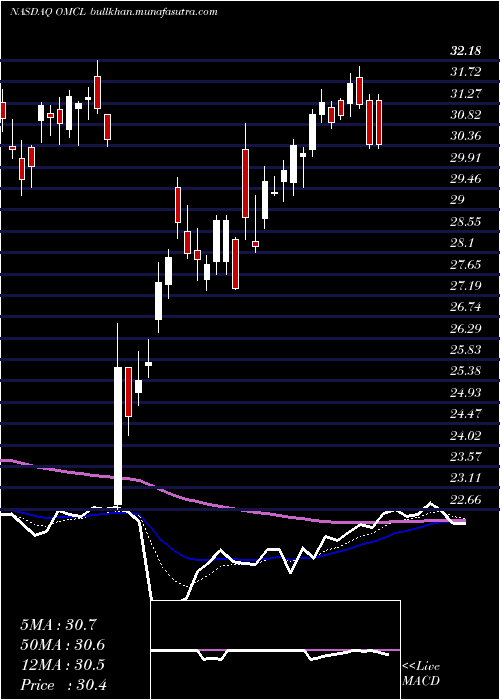Image resolution: width=500 pixels, height=700 pixels.
Task: Select the 31.27 price axis label
Action: 466,93
